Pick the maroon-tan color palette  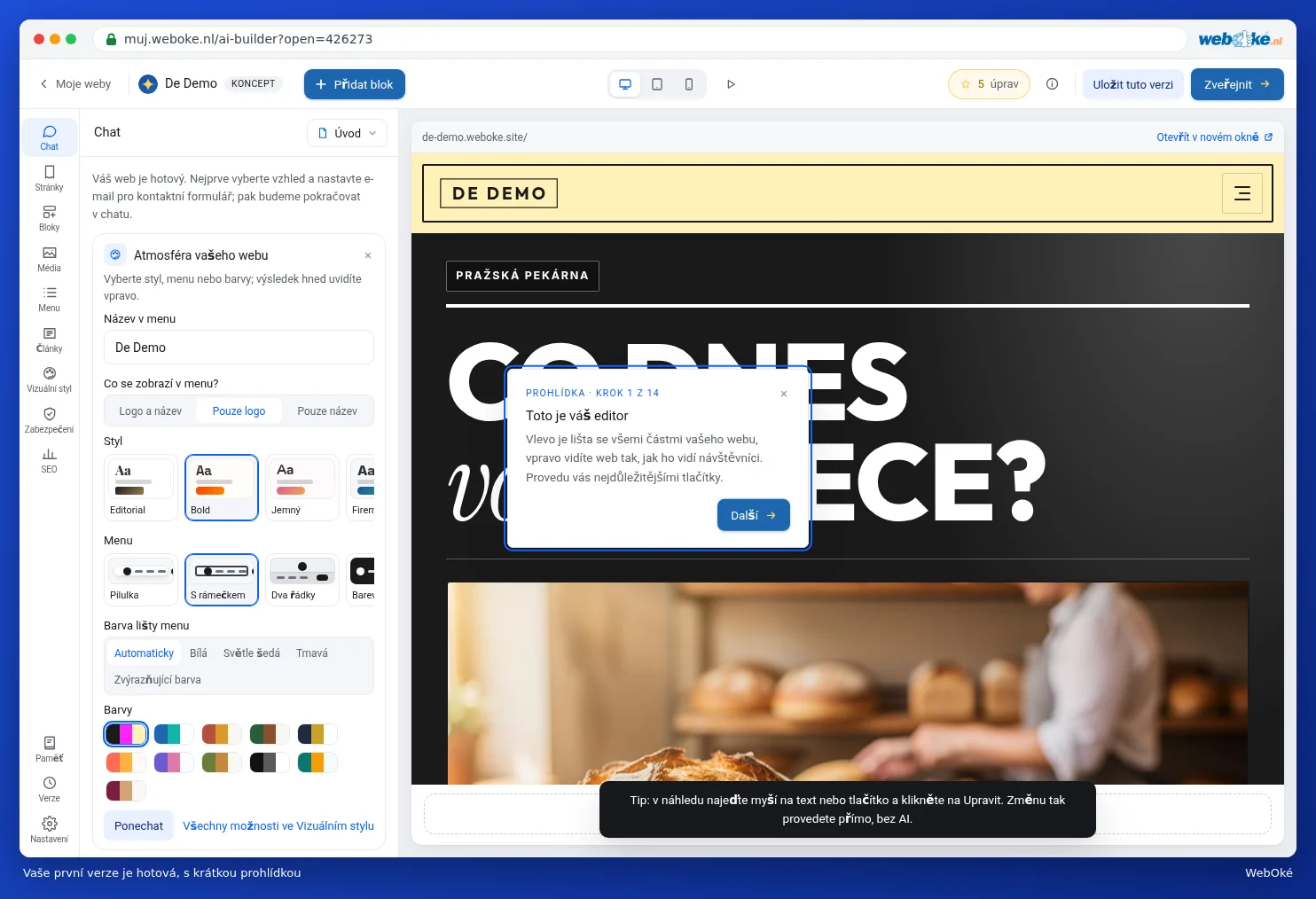point(126,791)
